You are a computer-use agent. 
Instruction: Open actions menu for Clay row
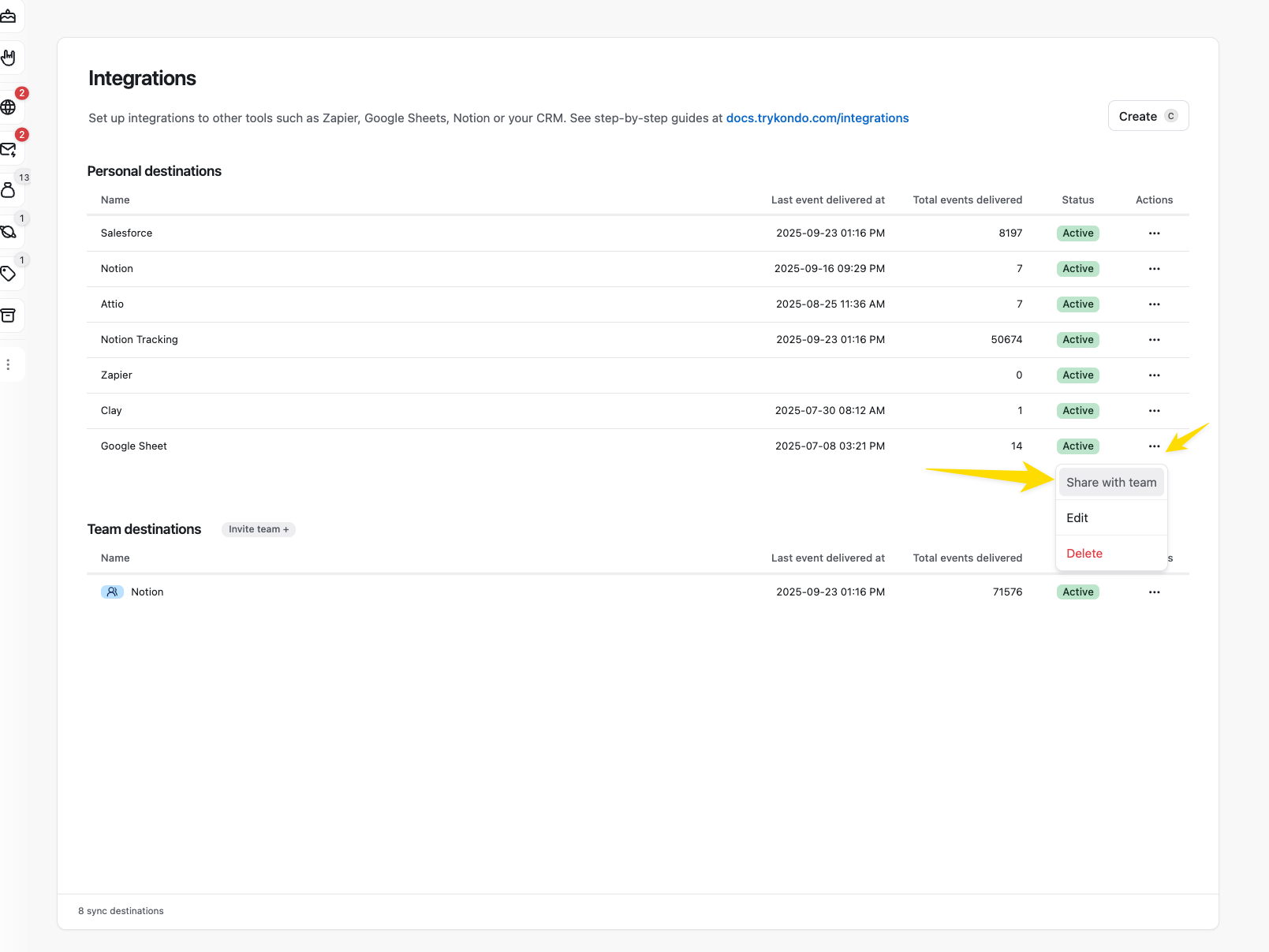[1154, 411]
